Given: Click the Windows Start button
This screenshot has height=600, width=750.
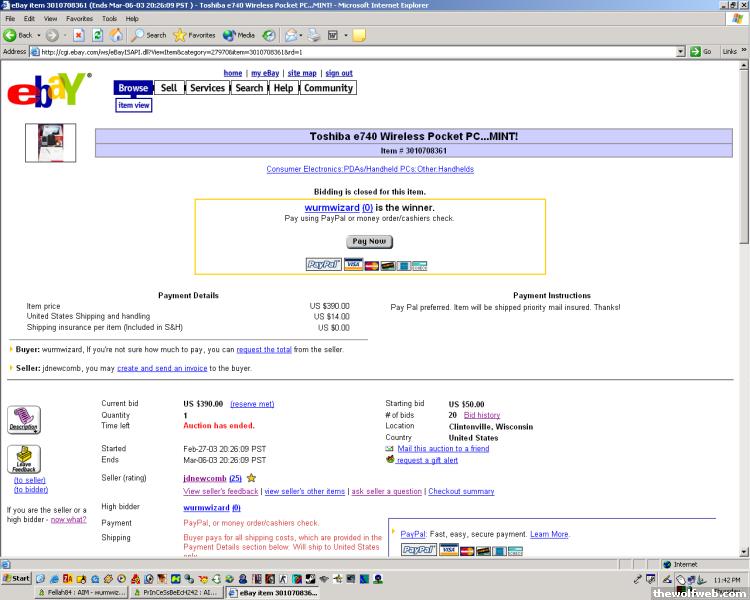Looking at the screenshot, I should pyautogui.click(x=16, y=579).
